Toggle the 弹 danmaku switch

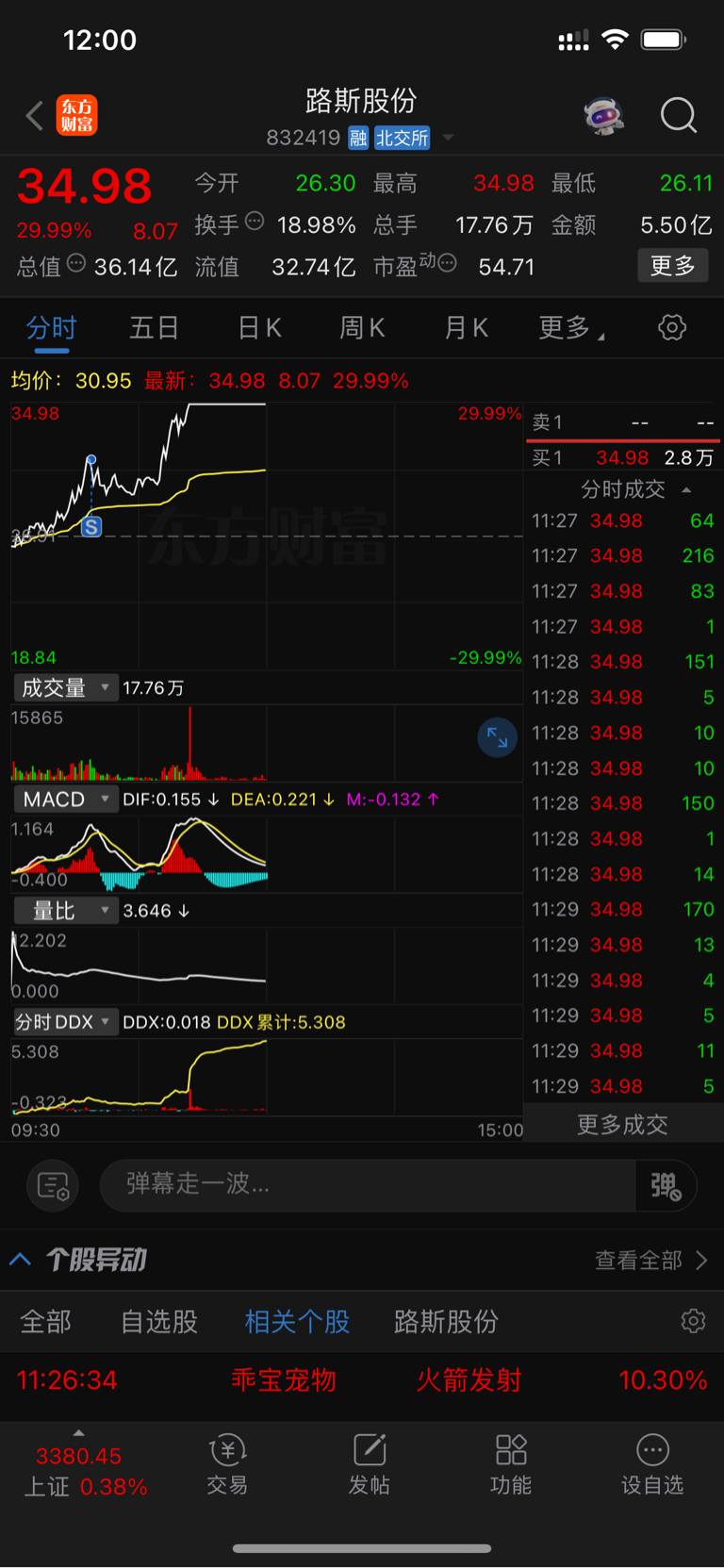click(666, 1185)
